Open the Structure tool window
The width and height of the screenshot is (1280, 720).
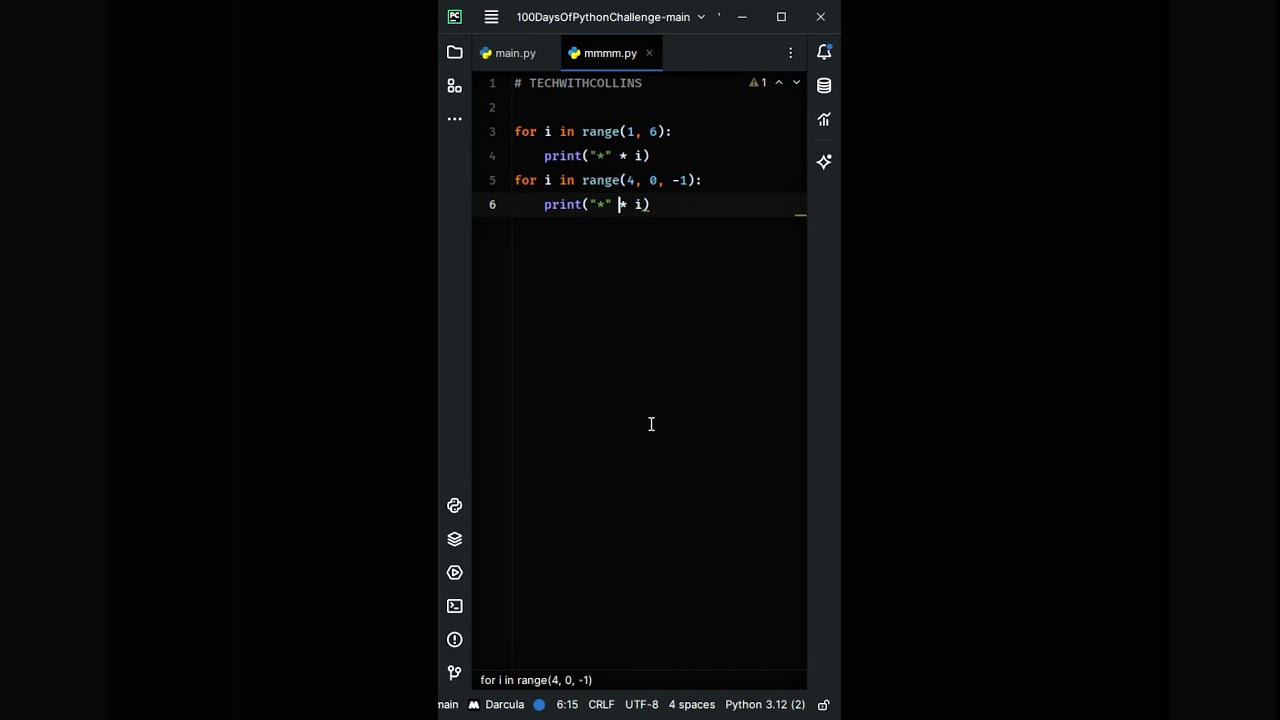coord(455,86)
